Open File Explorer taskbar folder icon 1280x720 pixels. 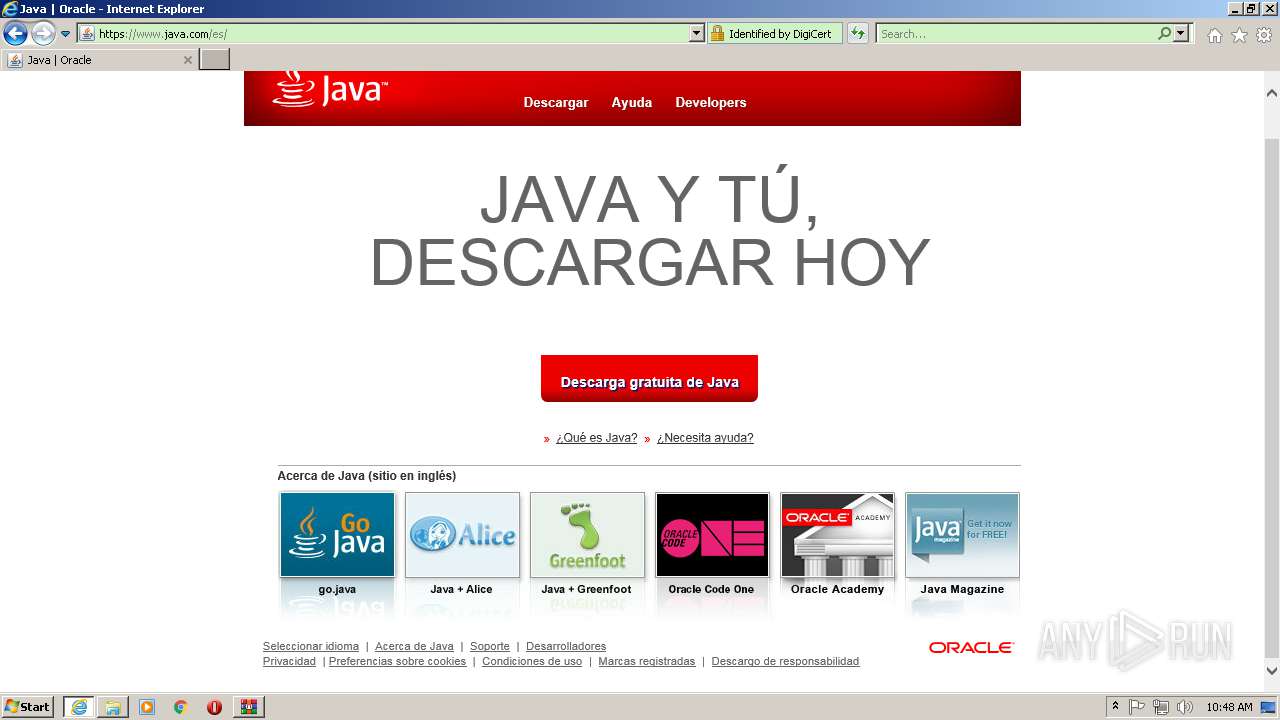(x=112, y=707)
